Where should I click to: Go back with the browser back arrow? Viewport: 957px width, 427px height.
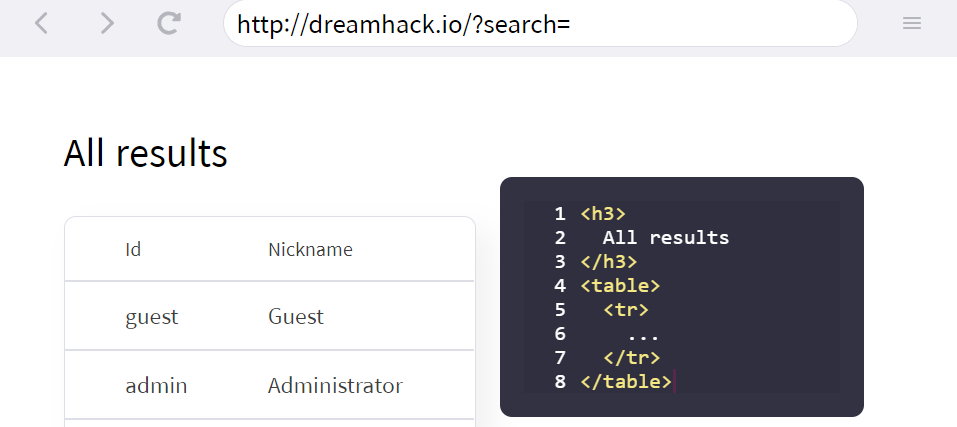41,24
